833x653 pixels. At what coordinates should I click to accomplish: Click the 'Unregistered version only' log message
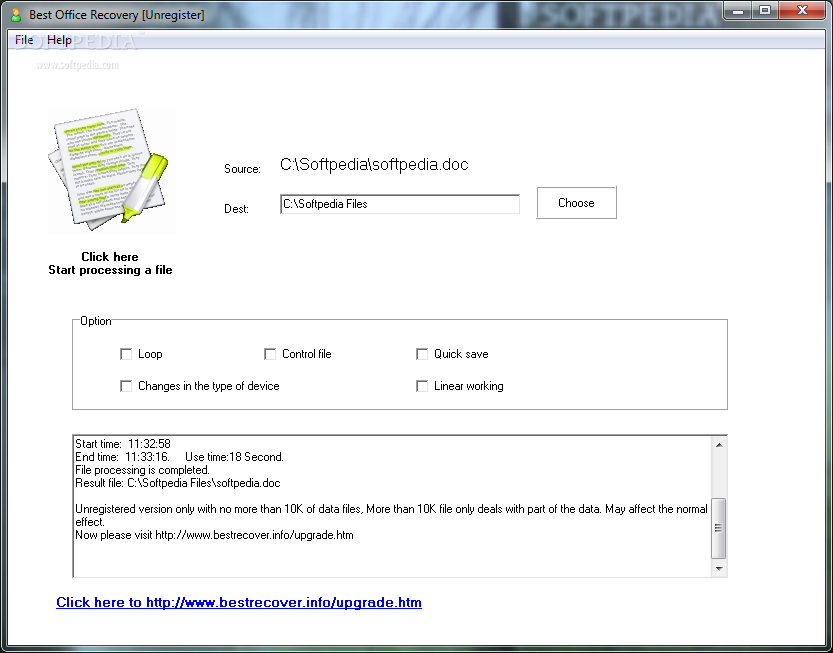pos(392,515)
